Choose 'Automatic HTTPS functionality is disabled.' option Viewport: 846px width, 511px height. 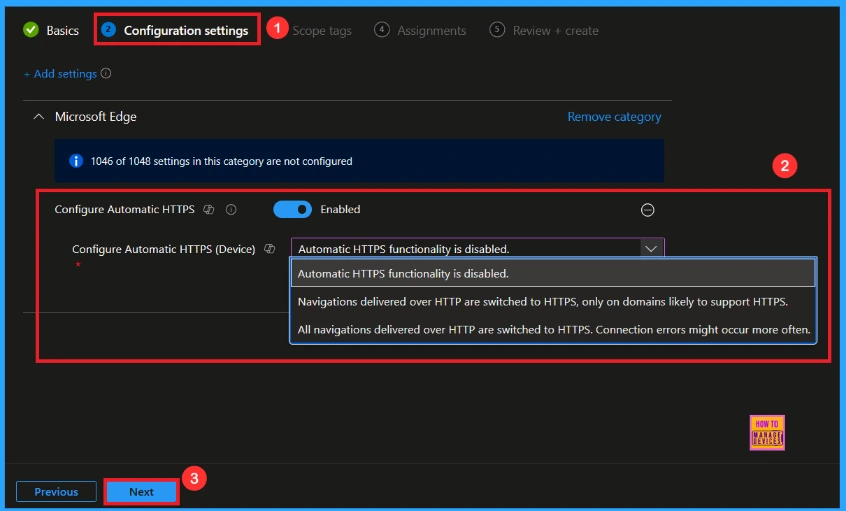point(553,274)
